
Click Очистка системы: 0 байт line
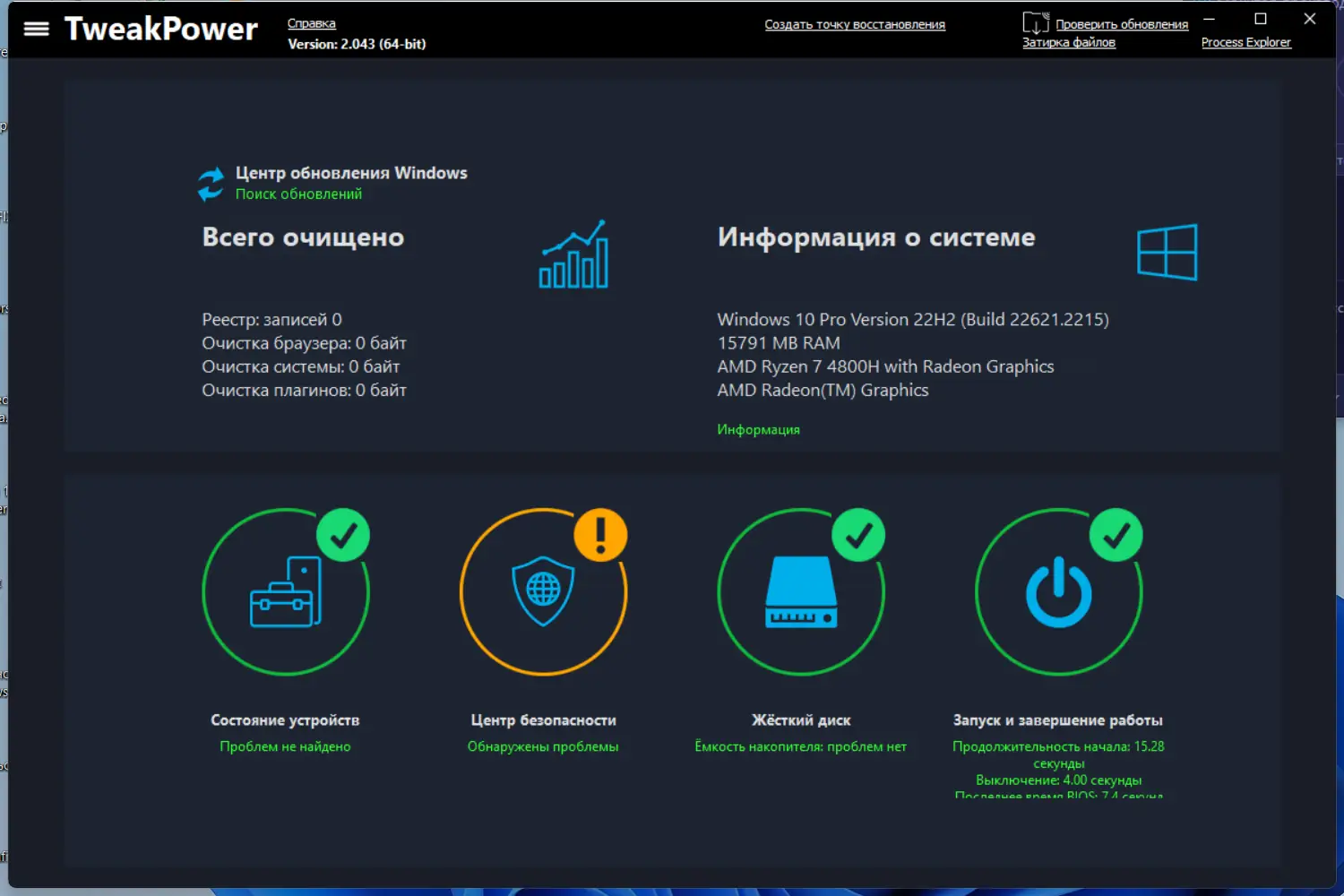tap(300, 366)
